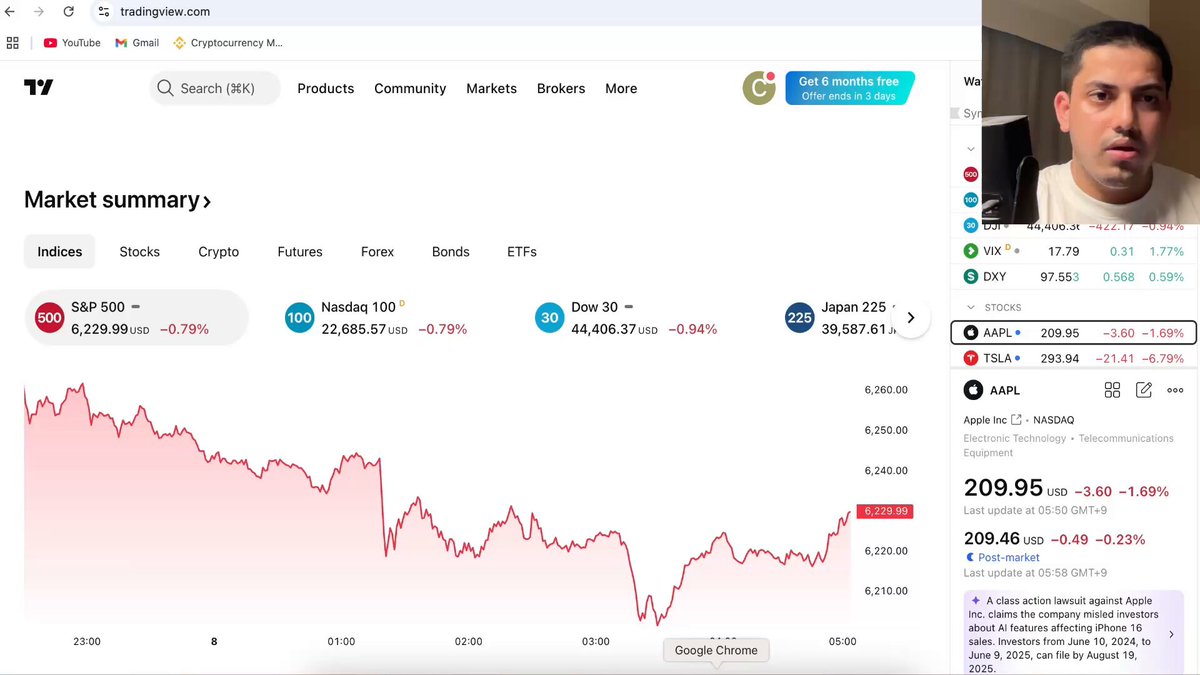Click the AAPL add-note edit icon
Image resolution: width=1200 pixels, height=675 pixels.
point(1144,390)
